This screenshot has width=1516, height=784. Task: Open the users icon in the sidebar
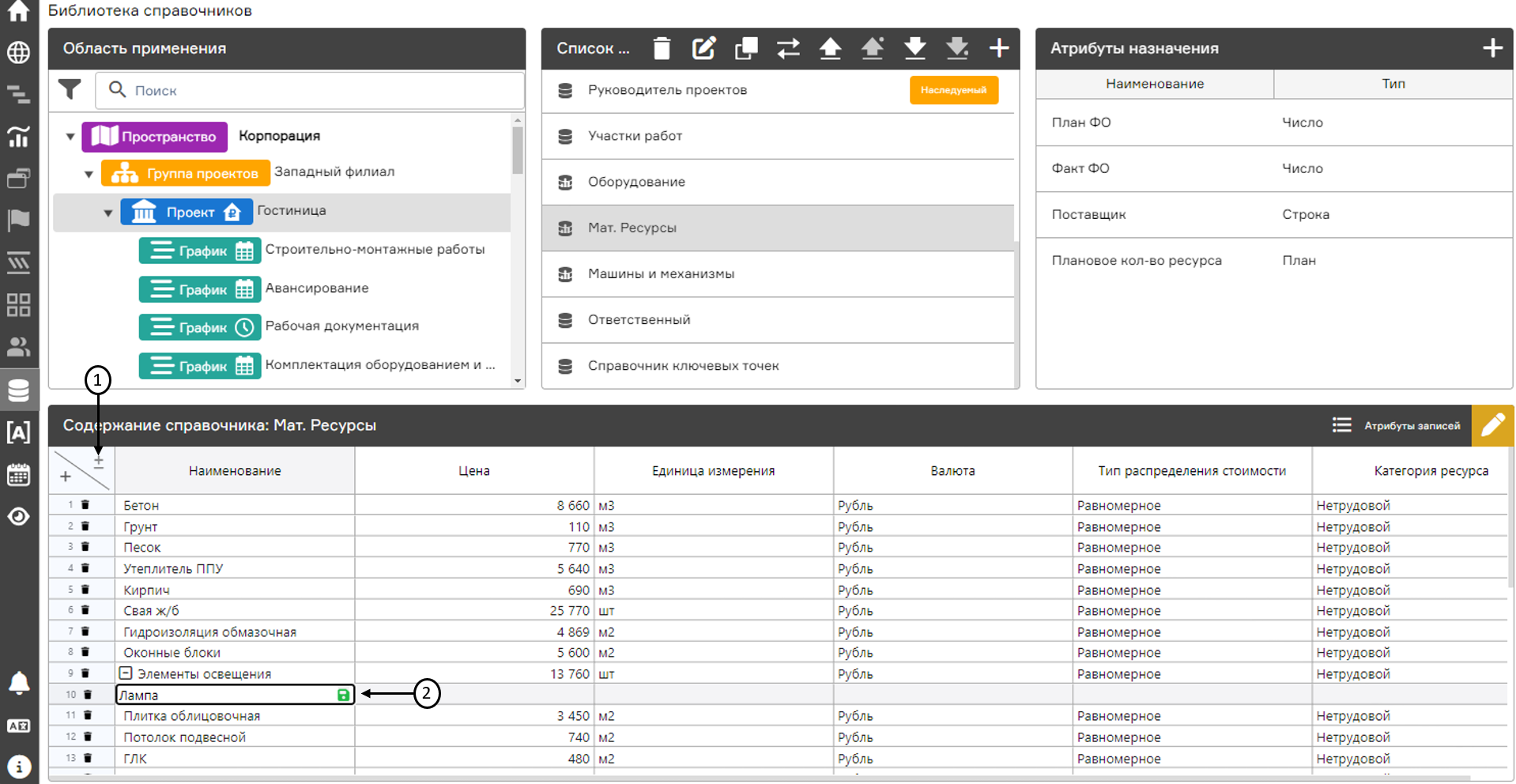click(x=18, y=346)
